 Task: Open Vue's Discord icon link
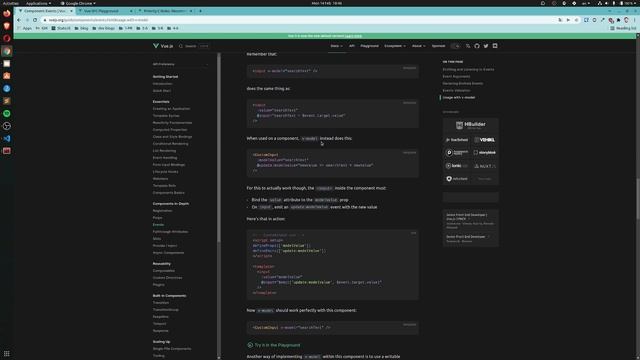[x=495, y=46]
